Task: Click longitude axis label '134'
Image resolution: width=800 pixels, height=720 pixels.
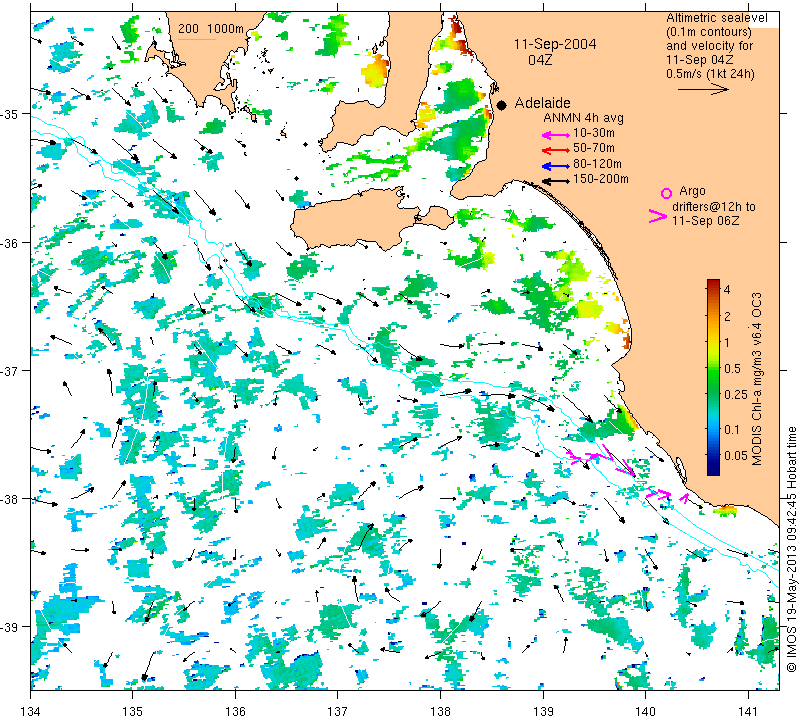Action: click(31, 710)
